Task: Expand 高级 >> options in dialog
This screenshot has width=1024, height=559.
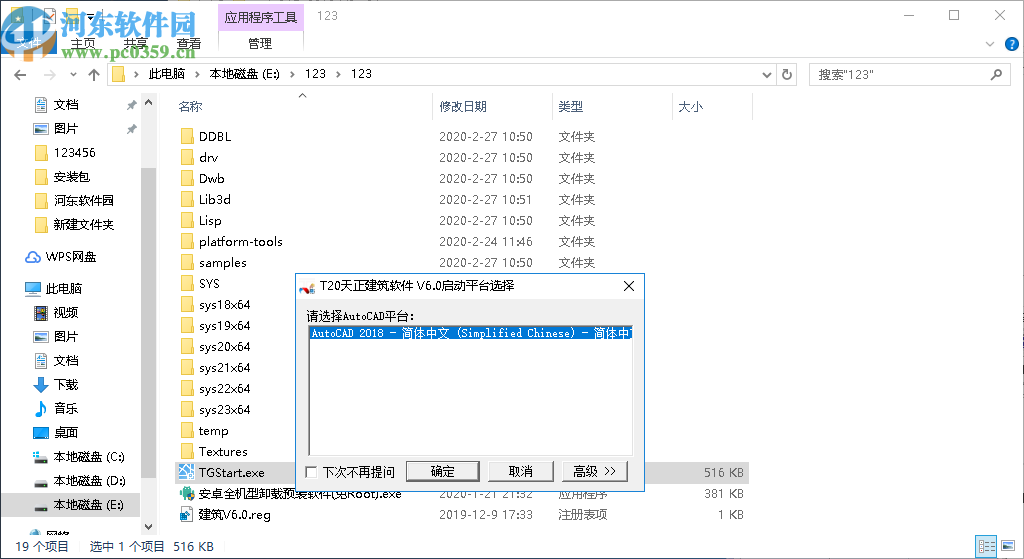Action: point(594,471)
